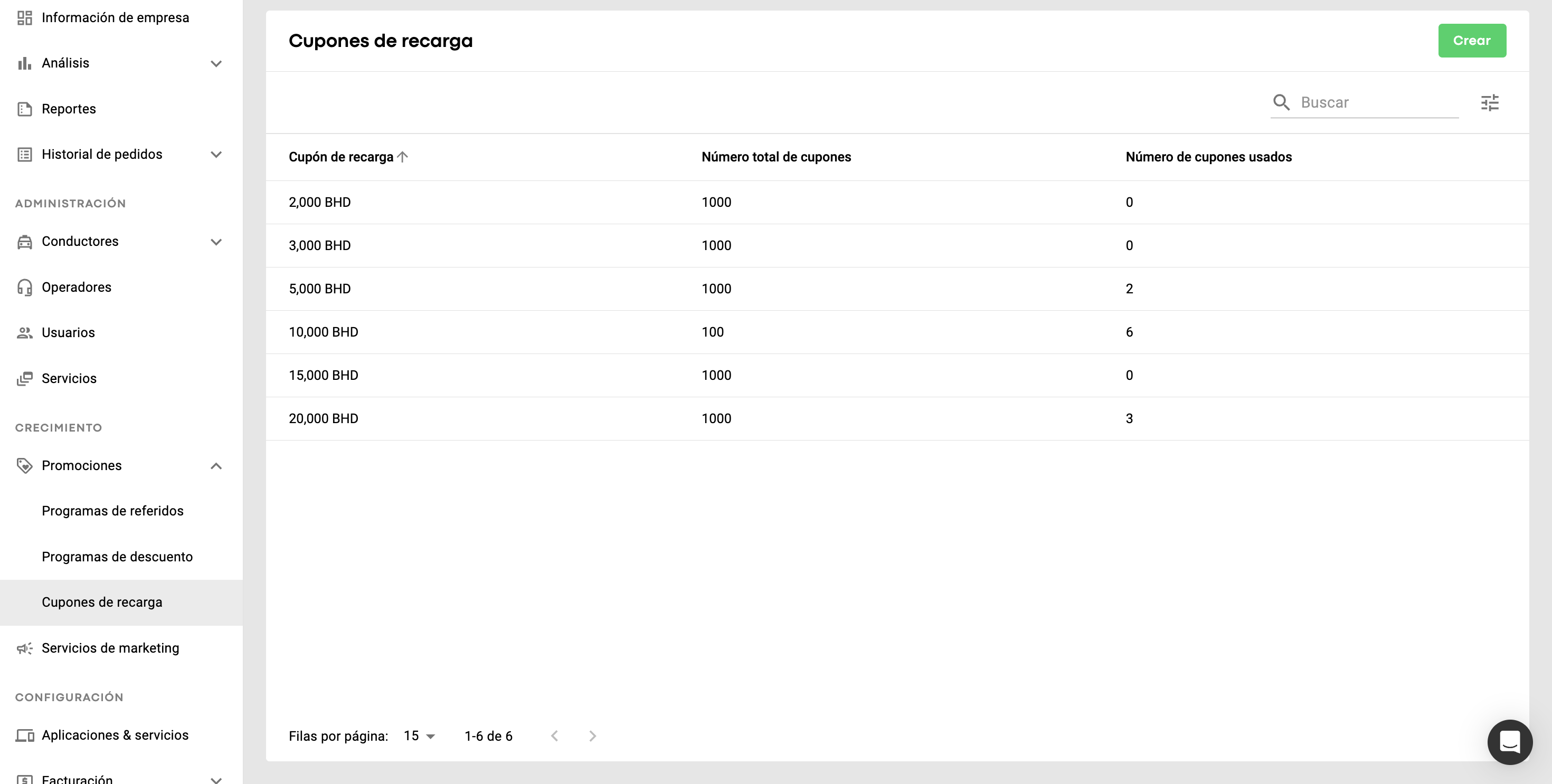Image resolution: width=1552 pixels, height=784 pixels.
Task: Click the search magnifier icon
Action: click(x=1281, y=102)
